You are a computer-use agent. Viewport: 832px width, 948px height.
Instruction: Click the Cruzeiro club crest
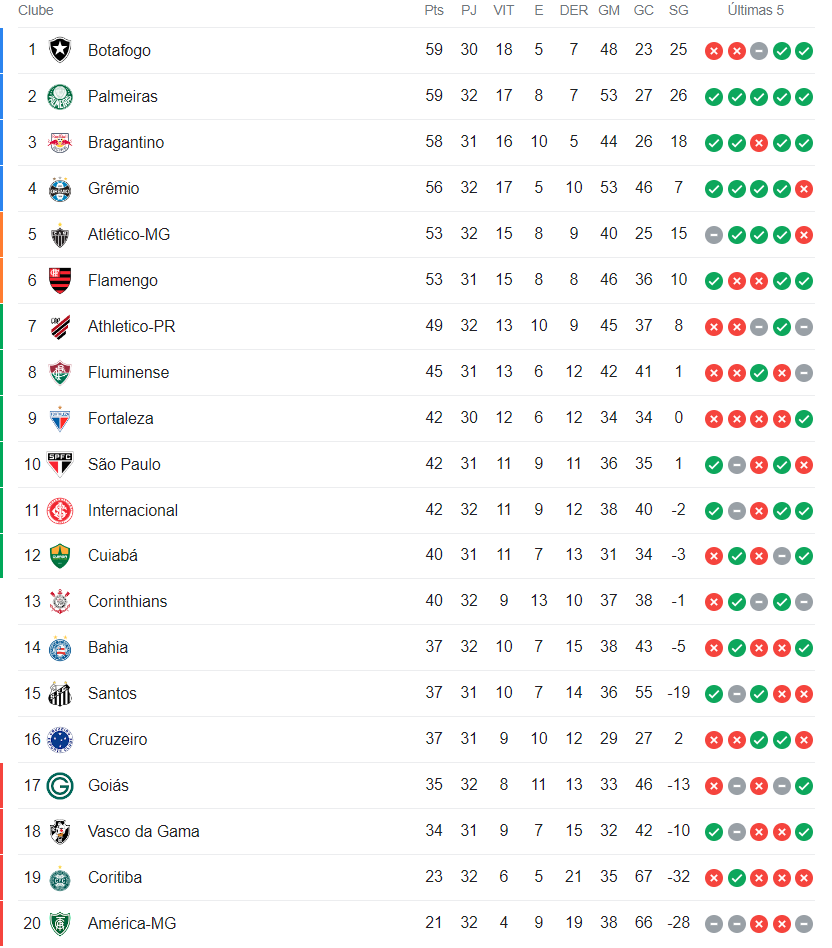pyautogui.click(x=60, y=739)
